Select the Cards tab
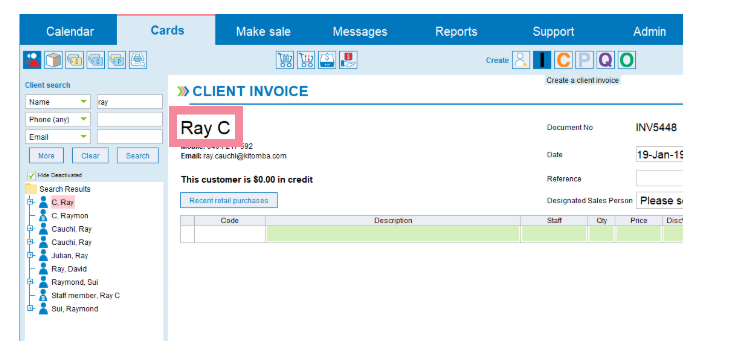Screen dimensions: 750x363 point(167,30)
